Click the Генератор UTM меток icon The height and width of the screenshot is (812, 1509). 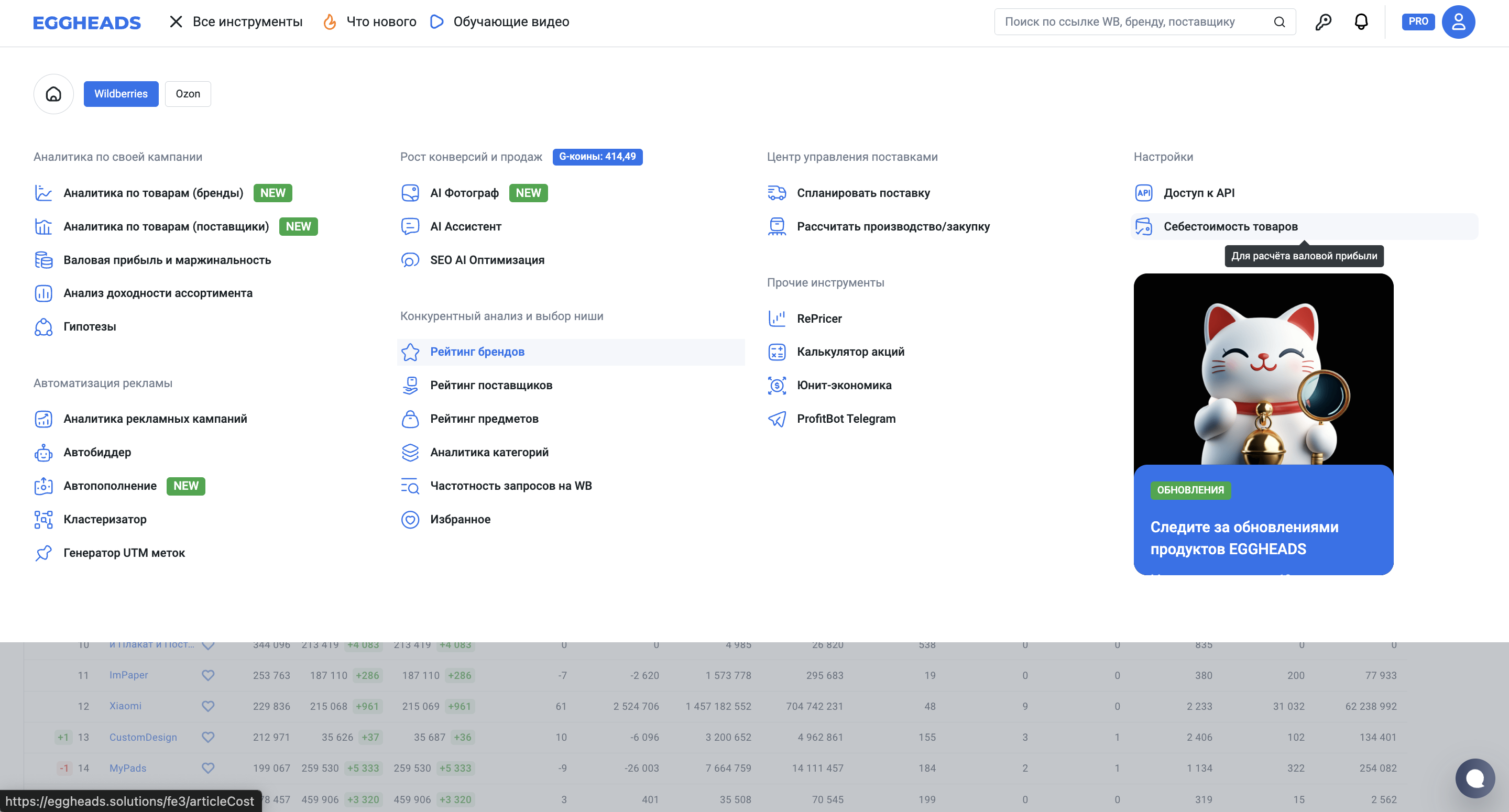(x=43, y=553)
